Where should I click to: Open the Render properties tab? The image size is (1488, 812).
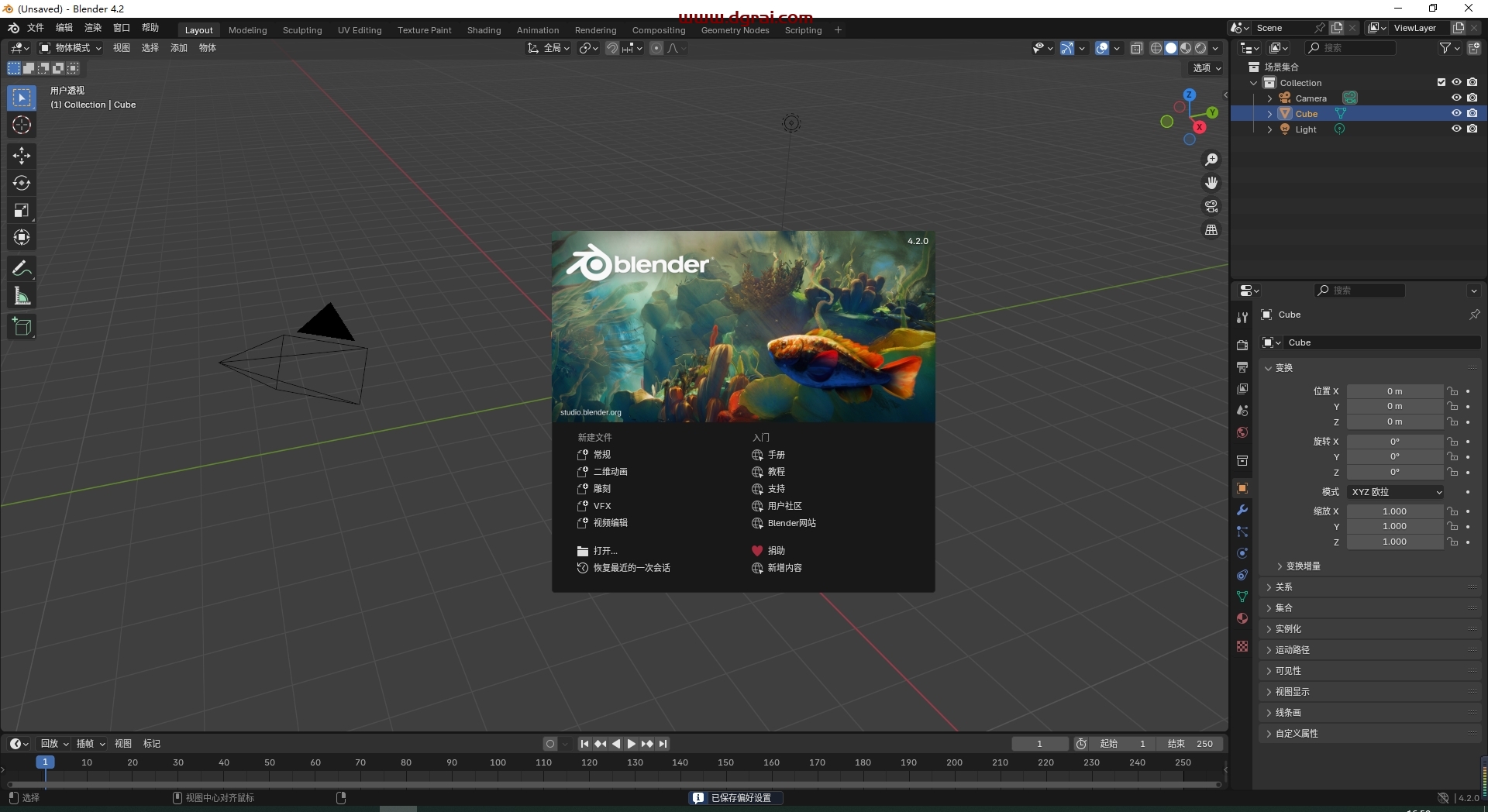pyautogui.click(x=1242, y=345)
